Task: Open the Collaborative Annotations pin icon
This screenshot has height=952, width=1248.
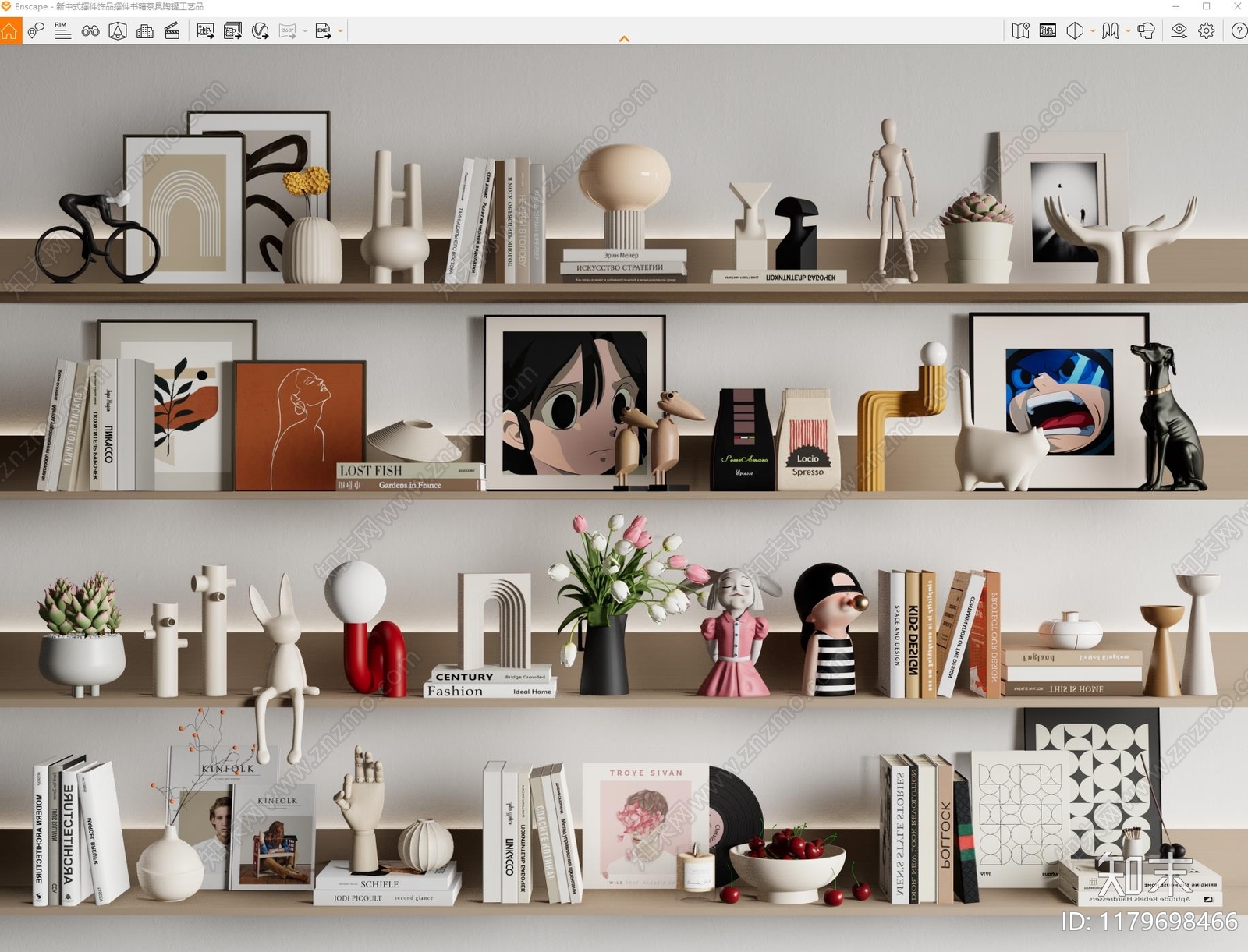Action: click(x=35, y=31)
